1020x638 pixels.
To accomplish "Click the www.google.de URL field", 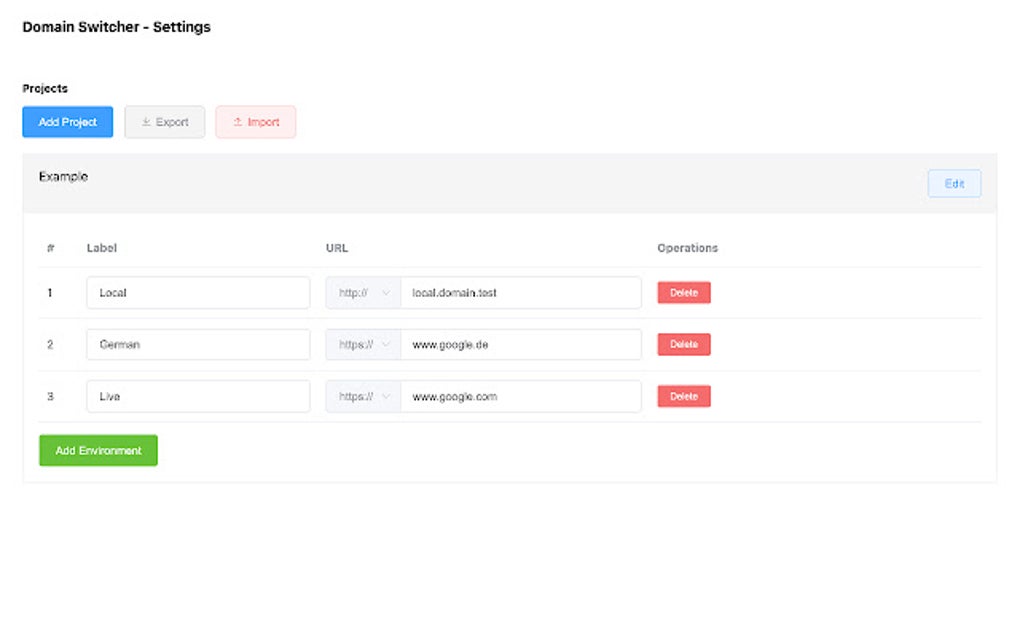I will click(x=520, y=344).
